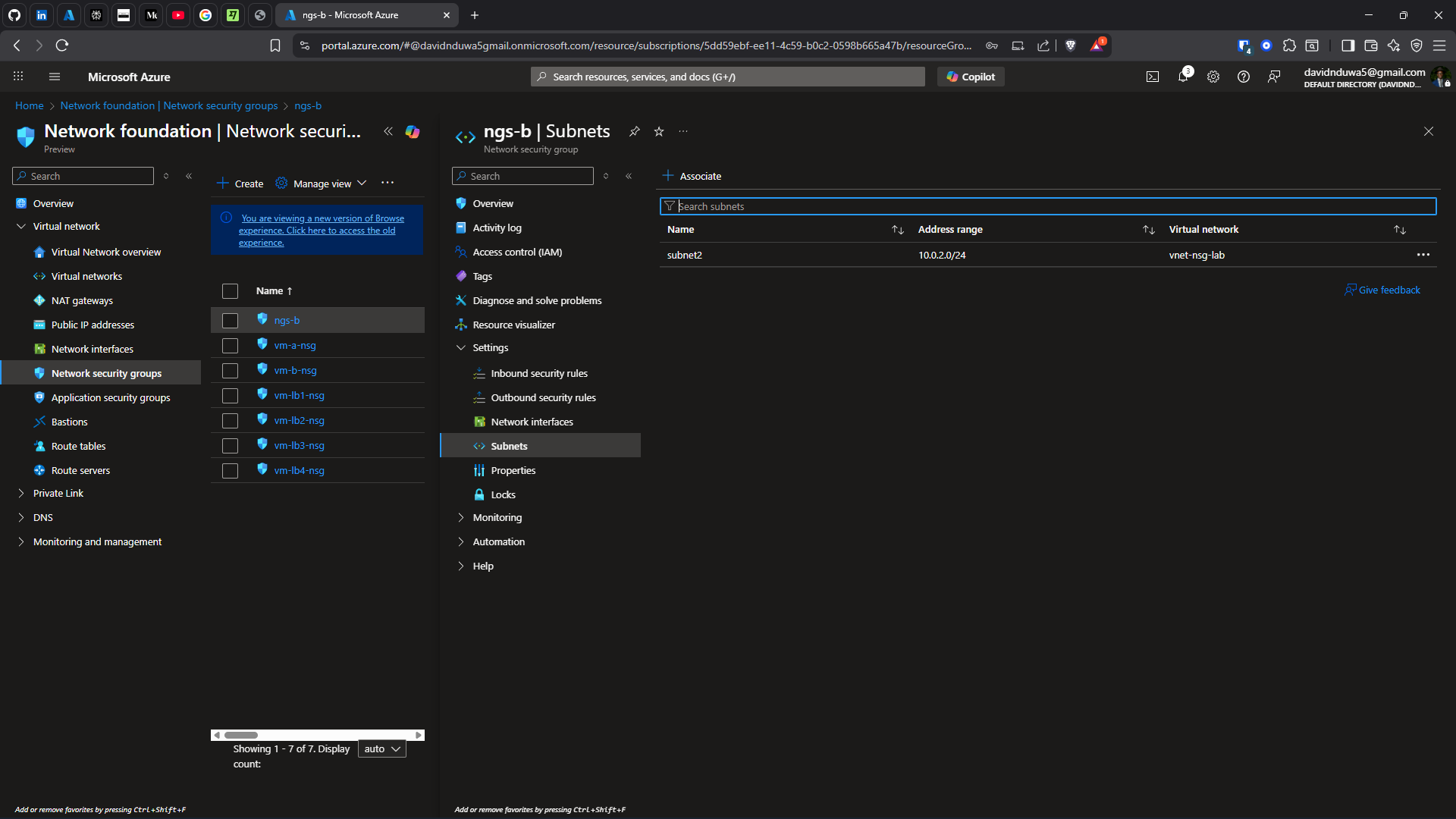Sort subnets by Virtual network

point(1400,230)
